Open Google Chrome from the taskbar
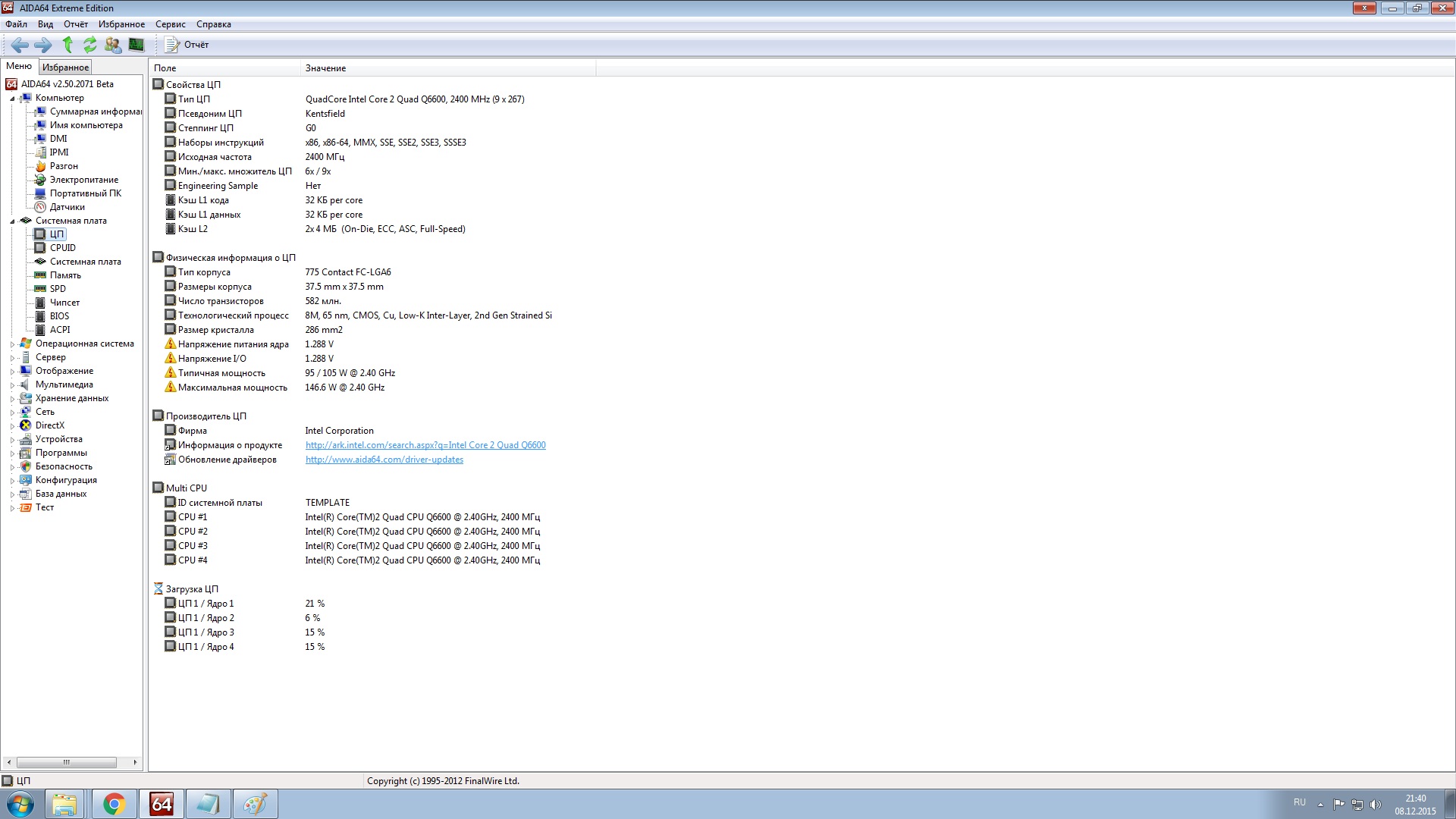Viewport: 1456px width, 819px height. (x=114, y=804)
